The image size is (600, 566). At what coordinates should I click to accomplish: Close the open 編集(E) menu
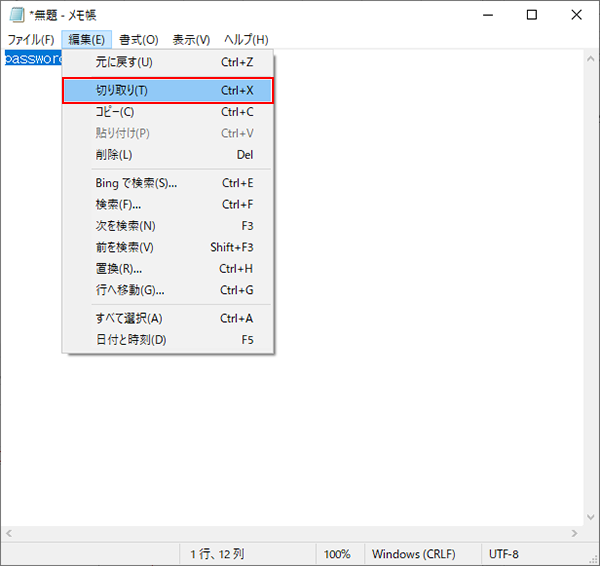click(86, 40)
